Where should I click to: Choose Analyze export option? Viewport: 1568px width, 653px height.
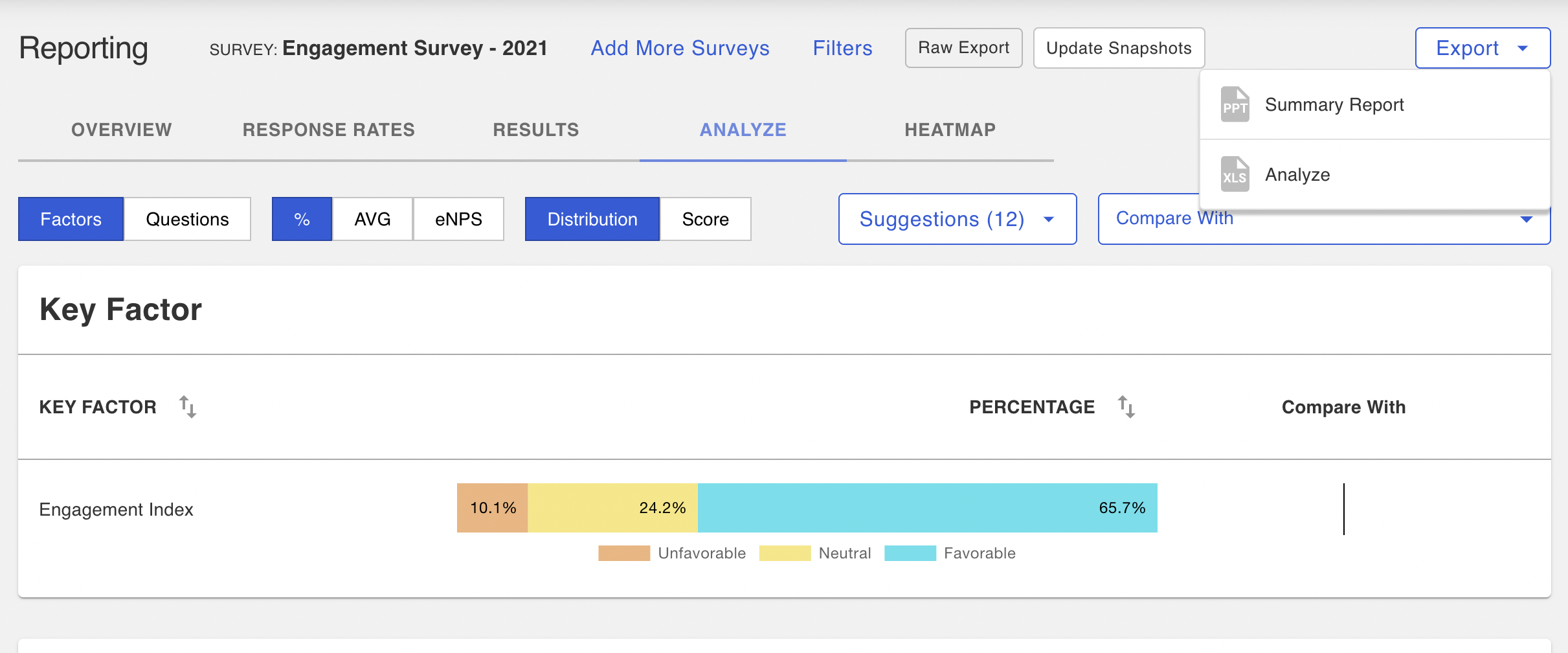(1374, 174)
